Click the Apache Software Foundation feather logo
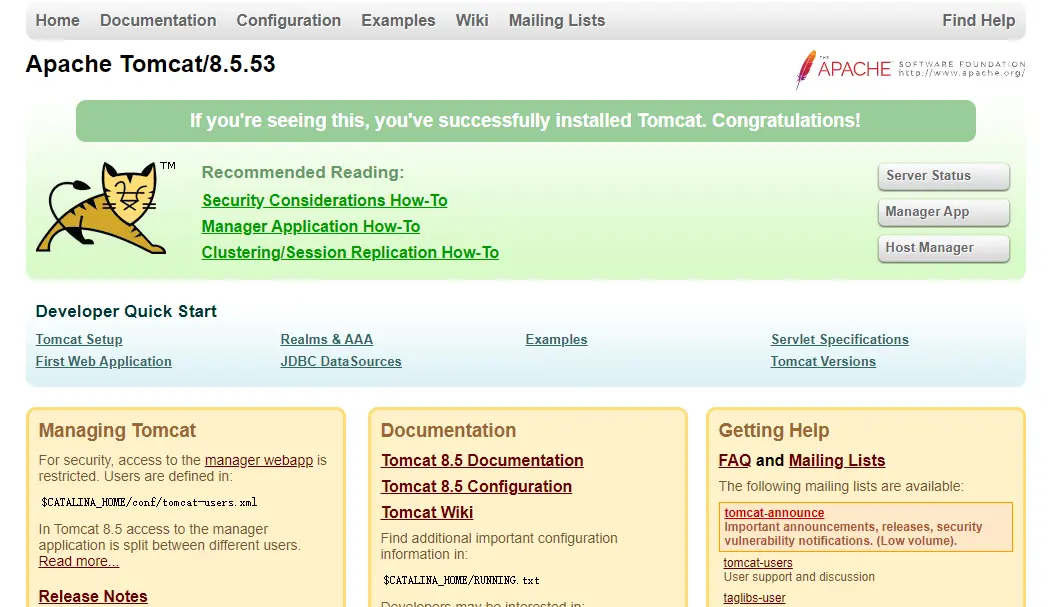1064x607 pixels. point(910,69)
